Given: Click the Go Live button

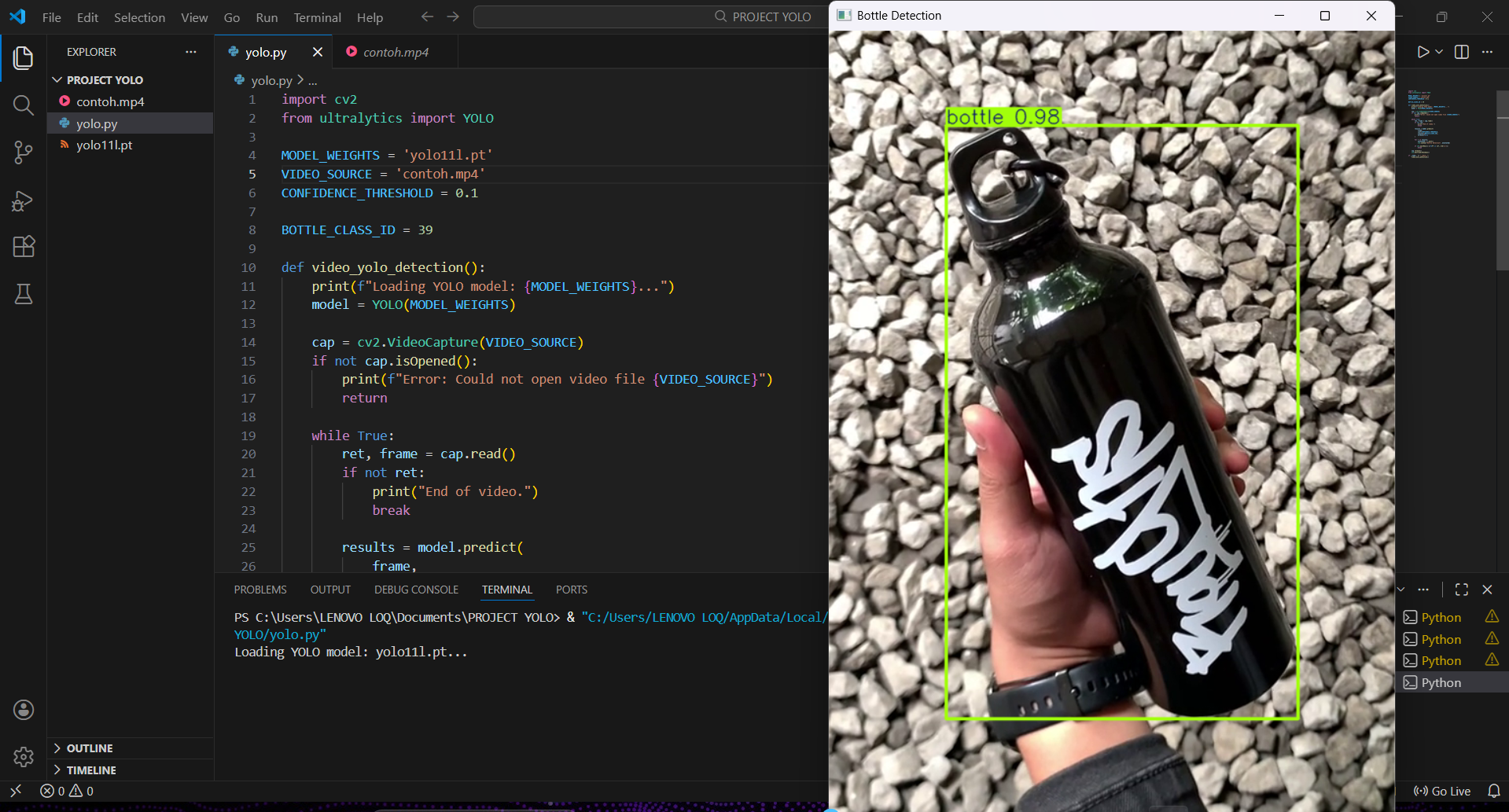Looking at the screenshot, I should click(1442, 791).
